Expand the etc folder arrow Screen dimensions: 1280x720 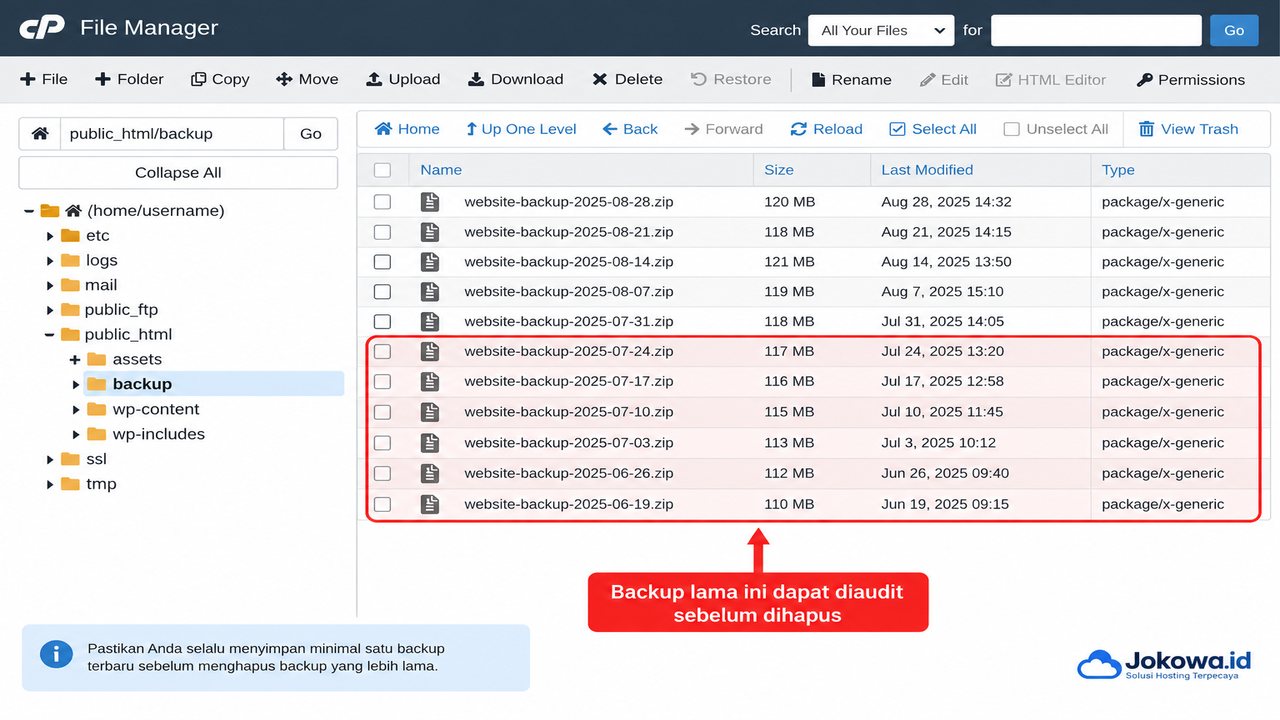tap(50, 236)
